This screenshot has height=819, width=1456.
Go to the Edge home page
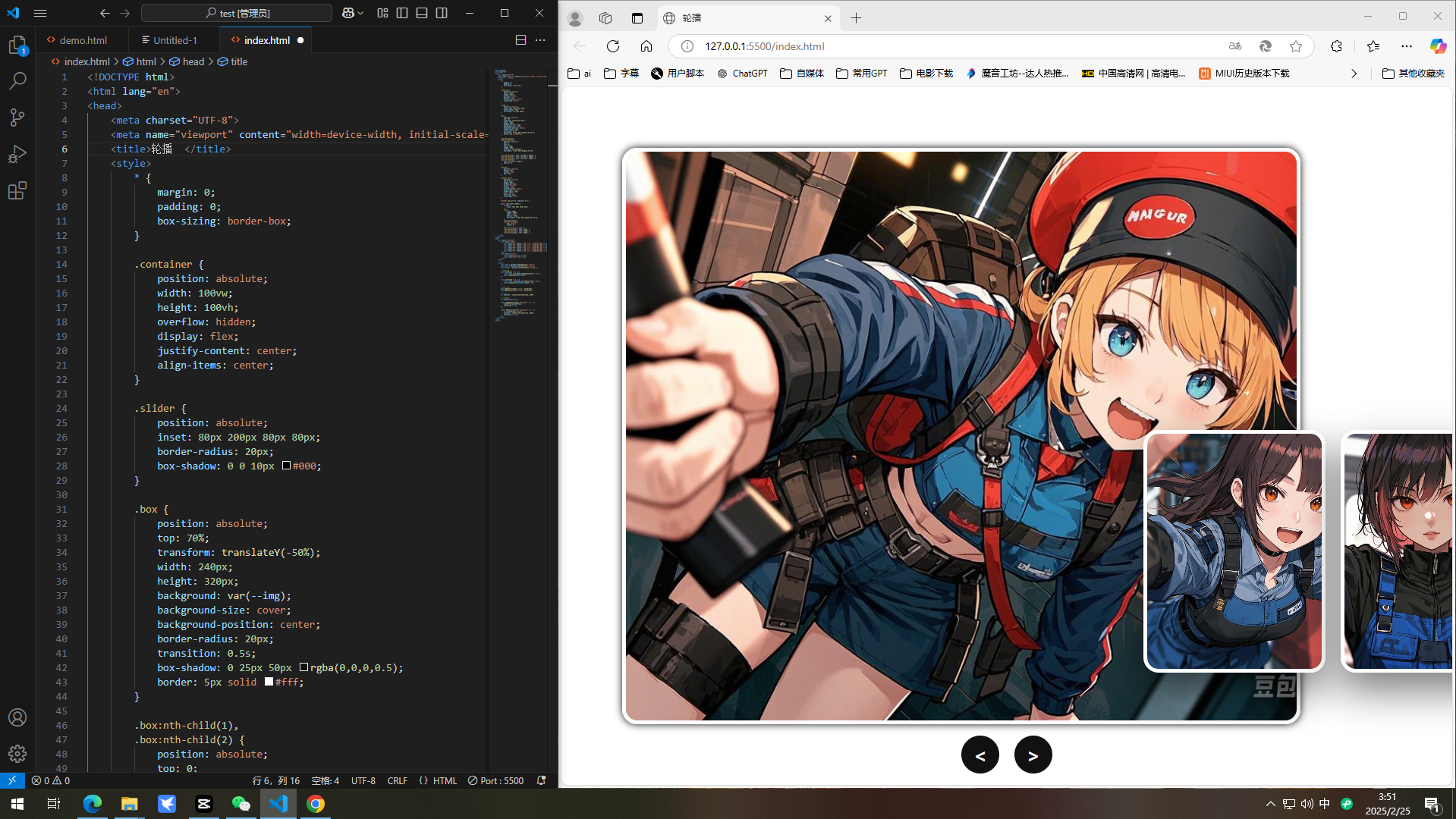646,46
